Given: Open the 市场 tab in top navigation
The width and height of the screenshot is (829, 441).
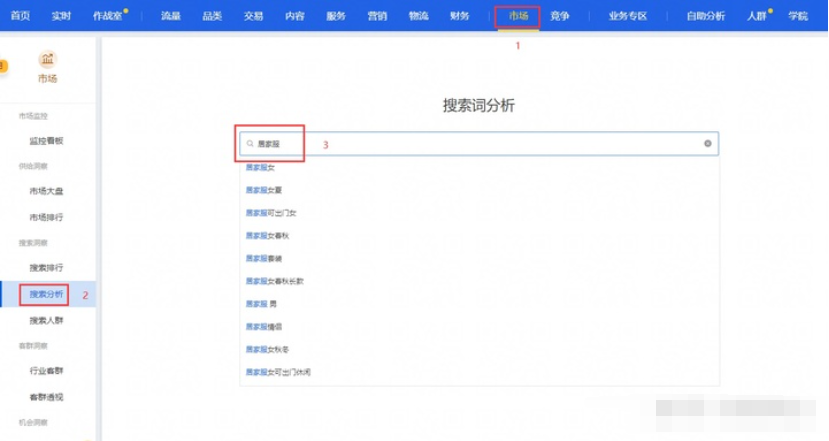Looking at the screenshot, I should (x=518, y=16).
